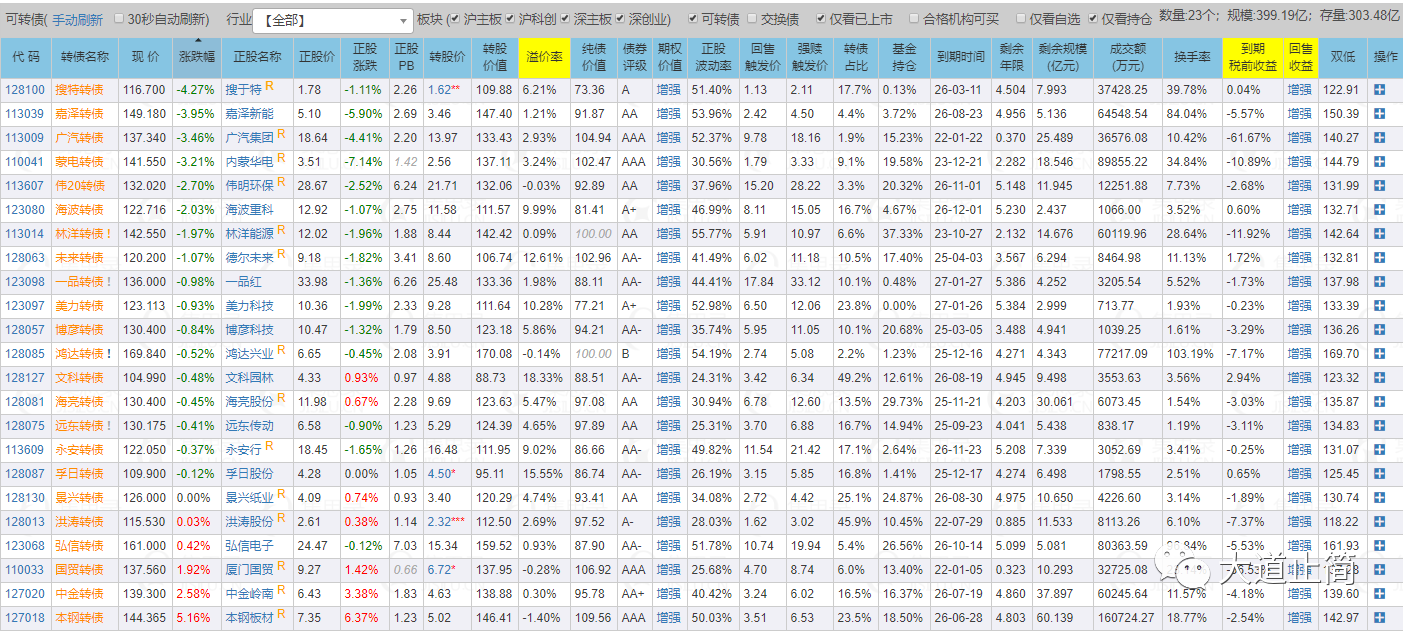
Task: Click the plus icon in 中金转债 row
Action: pyautogui.click(x=1380, y=594)
